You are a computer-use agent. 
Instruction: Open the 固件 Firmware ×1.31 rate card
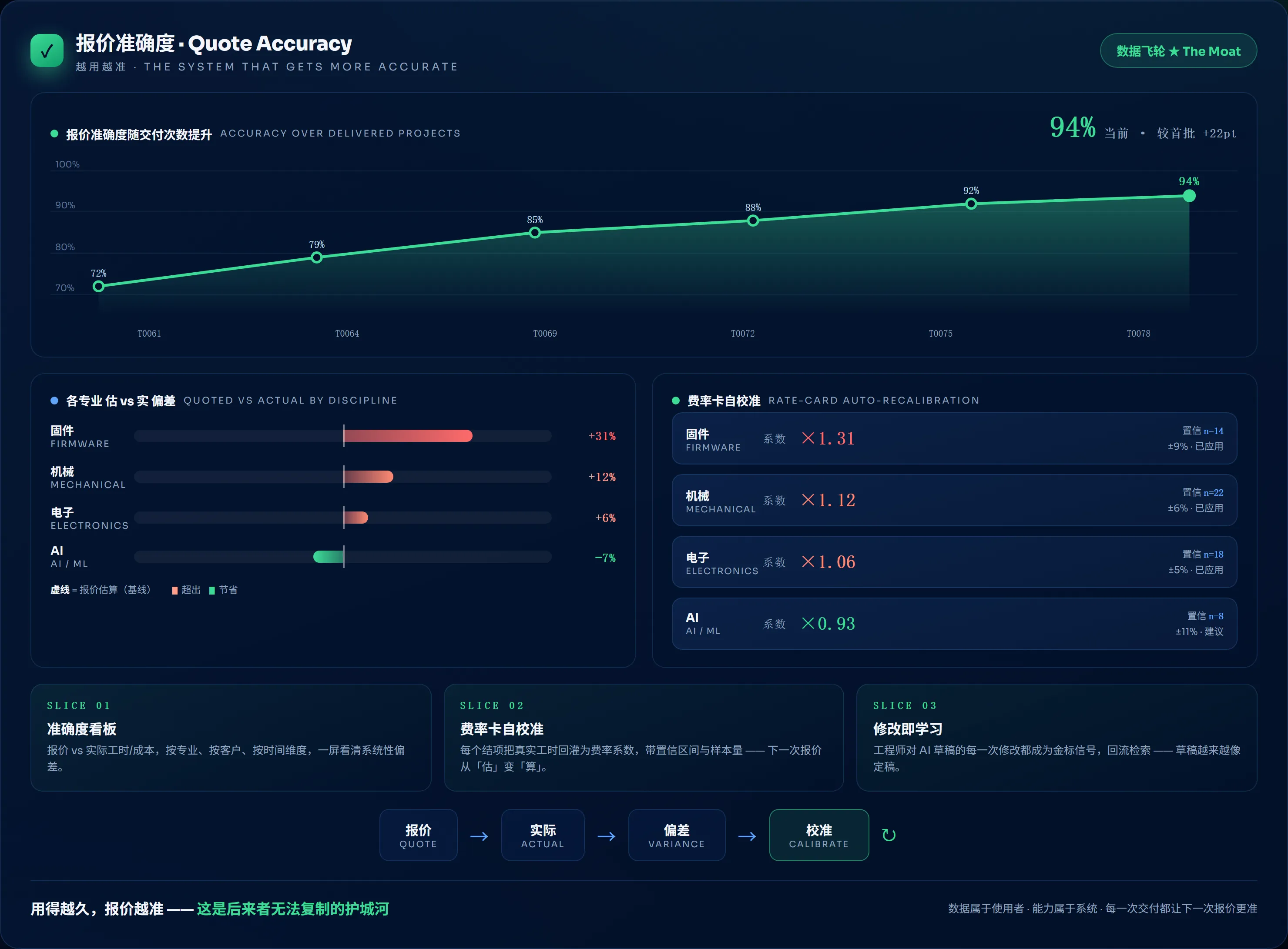tap(954, 438)
